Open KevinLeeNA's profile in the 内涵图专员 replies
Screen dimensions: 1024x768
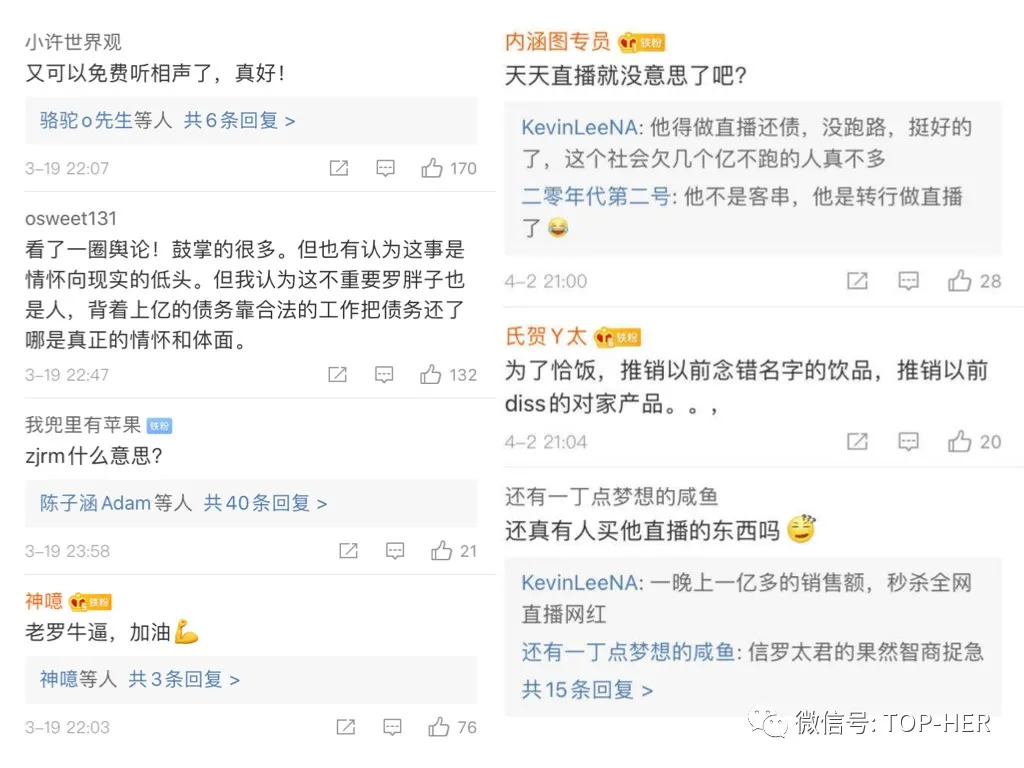click(581, 128)
